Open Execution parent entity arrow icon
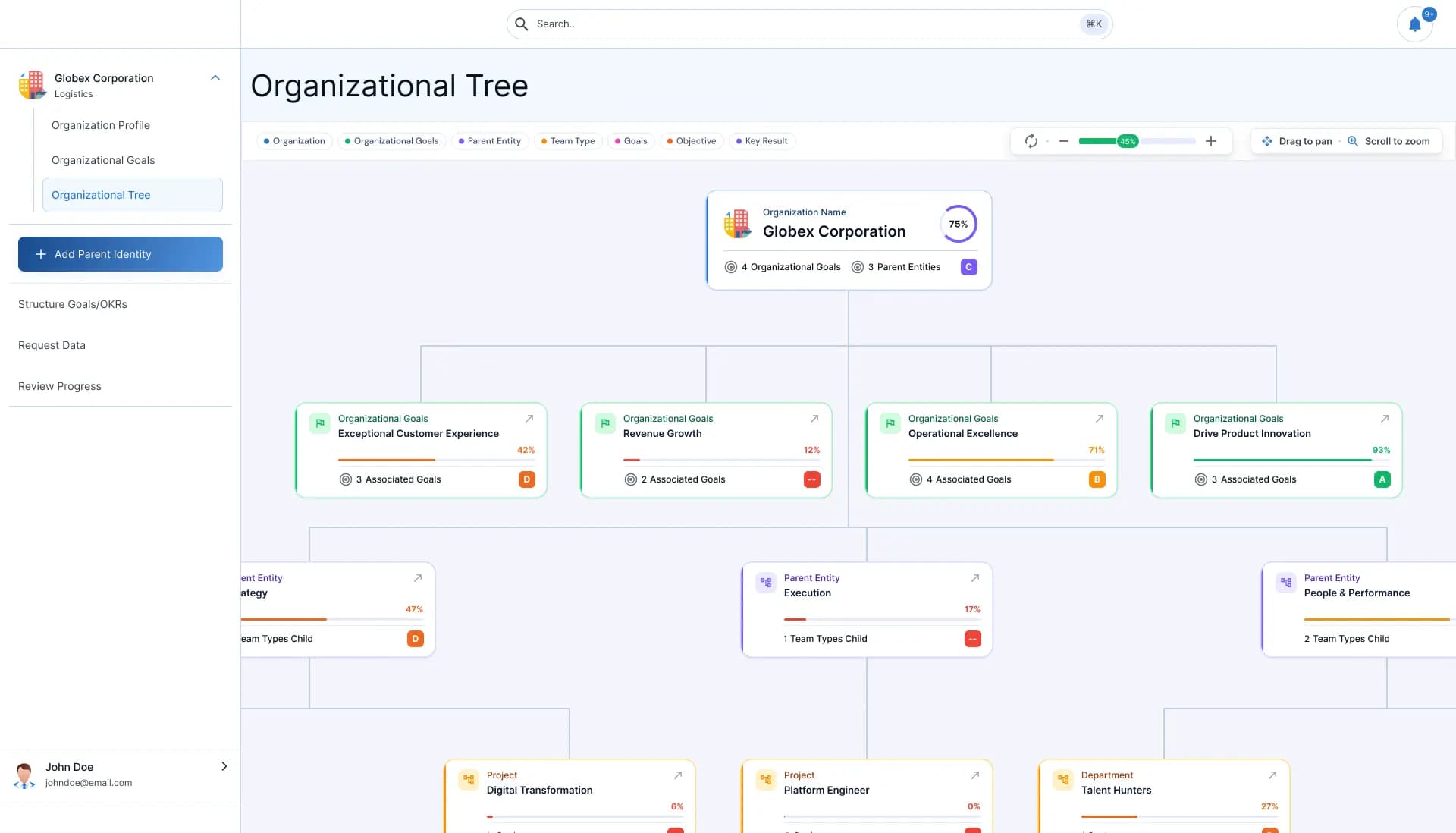Viewport: 1456px width, 833px height. point(975,578)
